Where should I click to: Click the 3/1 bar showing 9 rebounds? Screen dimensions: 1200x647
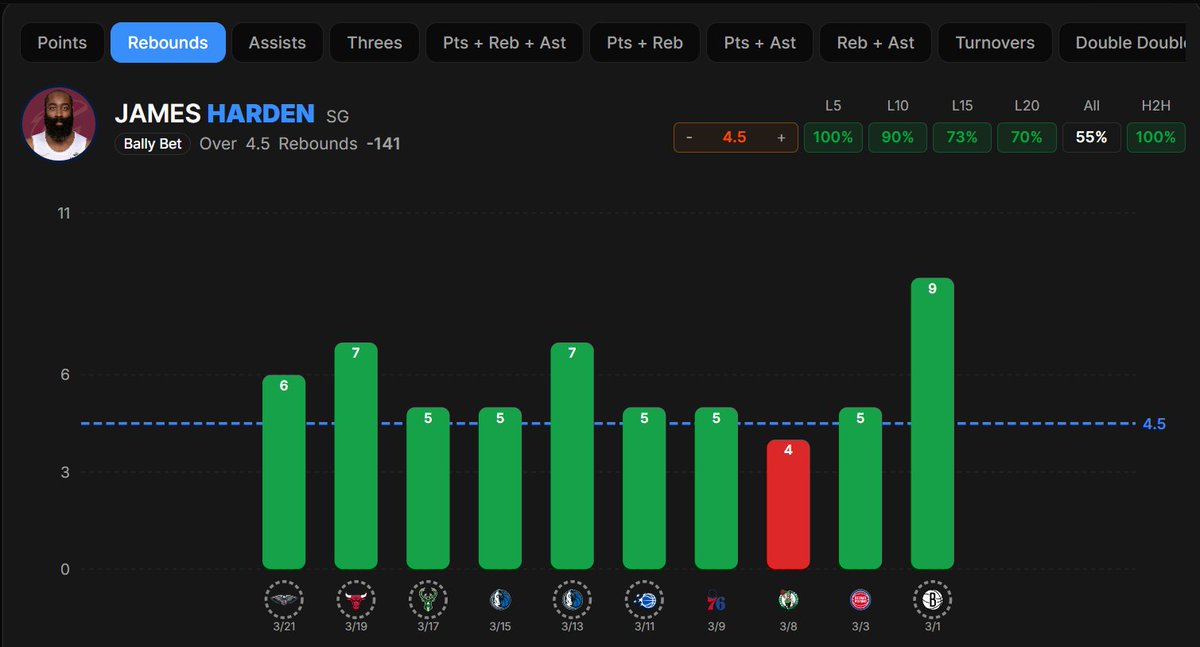pos(932,424)
